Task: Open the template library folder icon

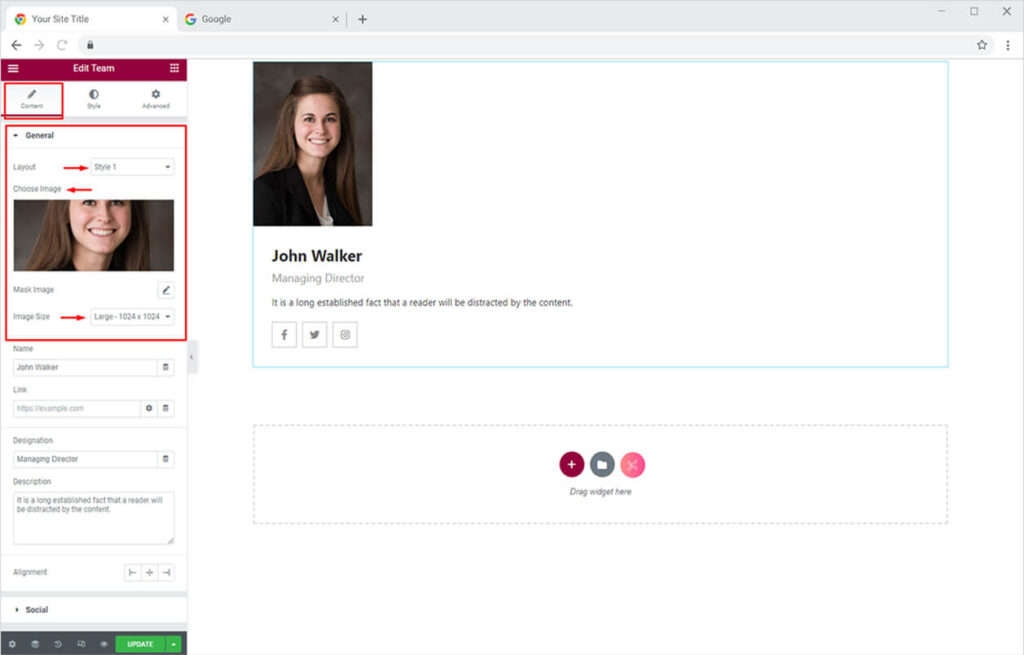Action: (601, 464)
